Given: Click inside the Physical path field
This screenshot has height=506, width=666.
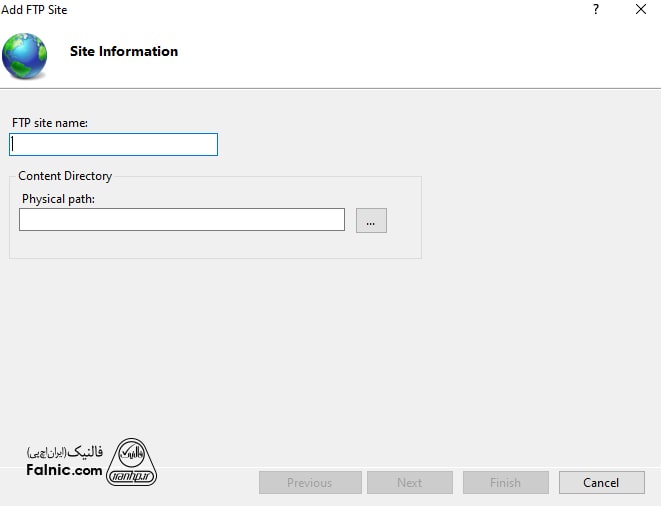Looking at the screenshot, I should pos(181,220).
